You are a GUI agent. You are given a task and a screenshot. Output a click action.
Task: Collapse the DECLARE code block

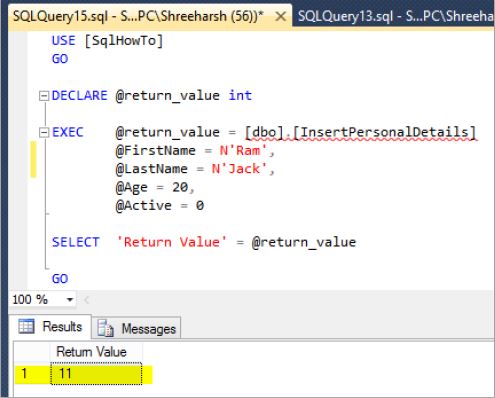[x=44, y=96]
